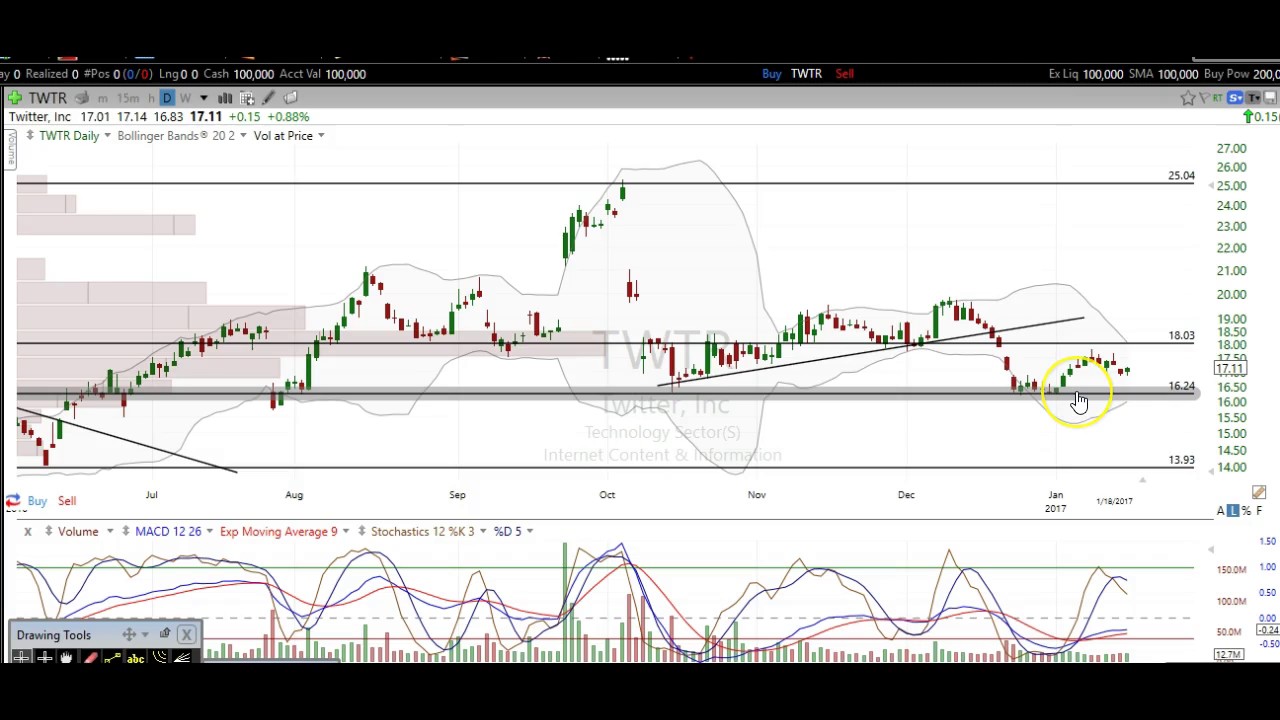Expand the MACD 12 26 dropdown
Viewport: 1280px width, 720px height.
pyautogui.click(x=208, y=531)
